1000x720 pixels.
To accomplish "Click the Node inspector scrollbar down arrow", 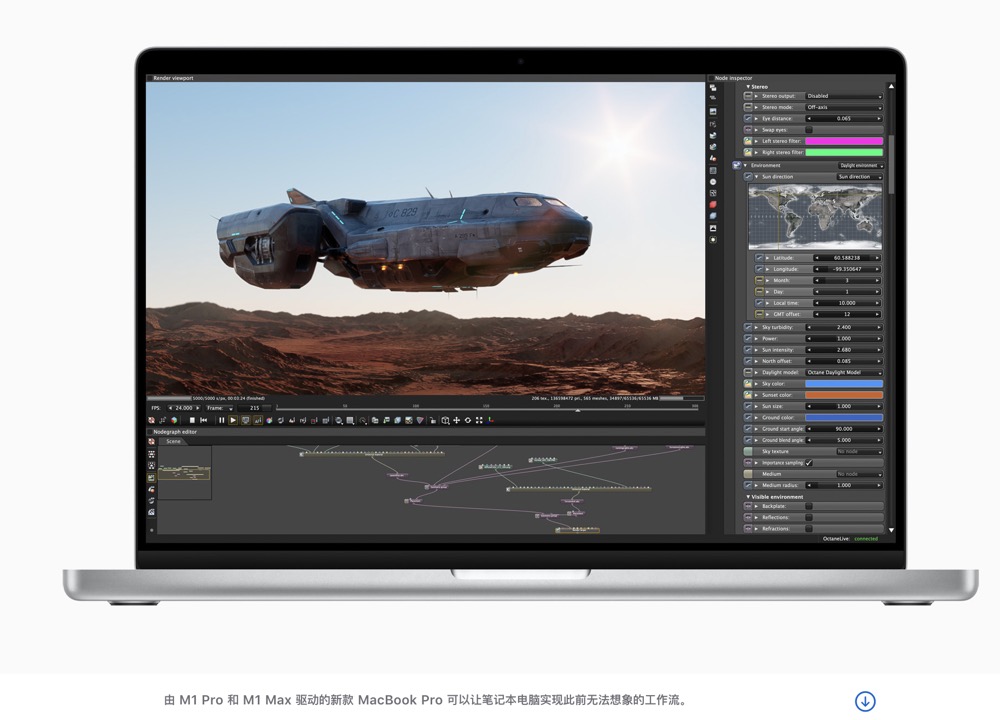I will tap(891, 530).
